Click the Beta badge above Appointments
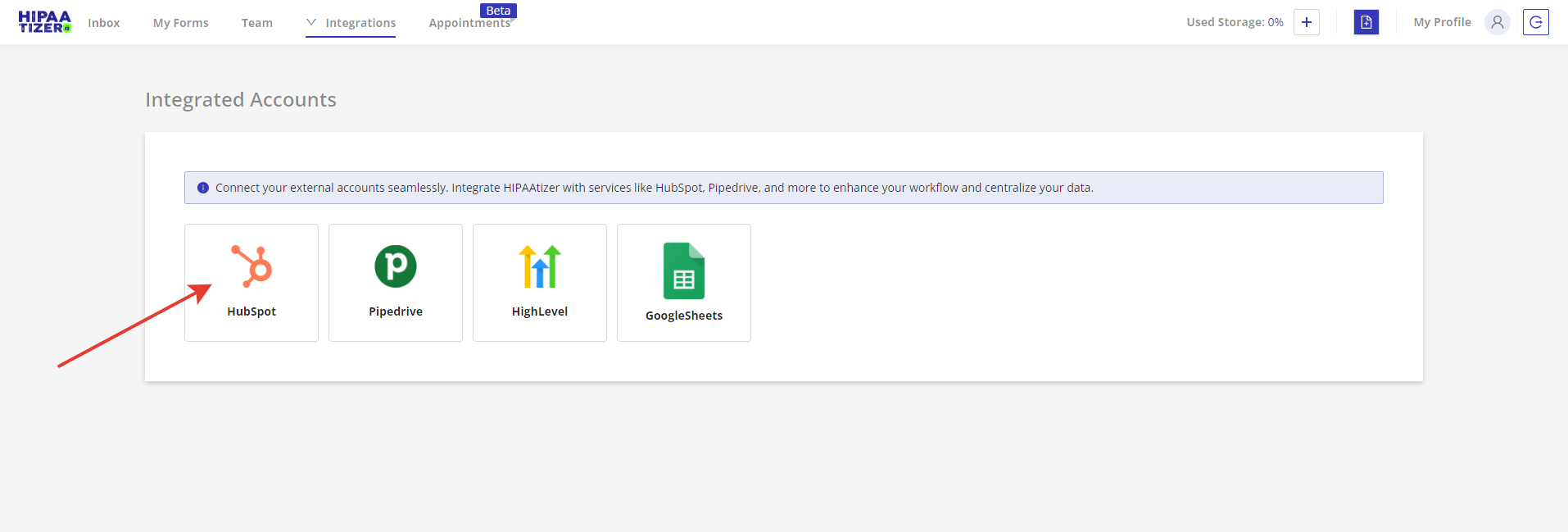This screenshot has width=1568, height=532. [x=498, y=11]
